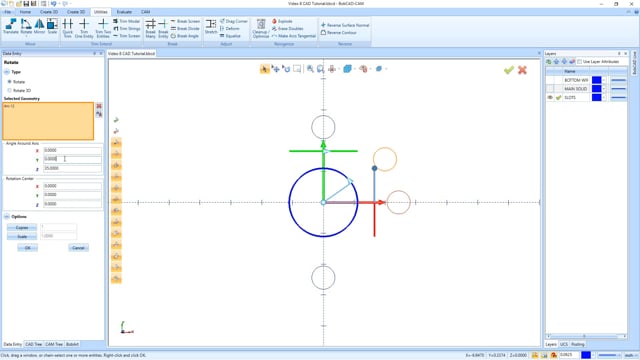This screenshot has height=360, width=640.
Task: Open MAIN SOLID layer color dropdown
Action: [604, 89]
